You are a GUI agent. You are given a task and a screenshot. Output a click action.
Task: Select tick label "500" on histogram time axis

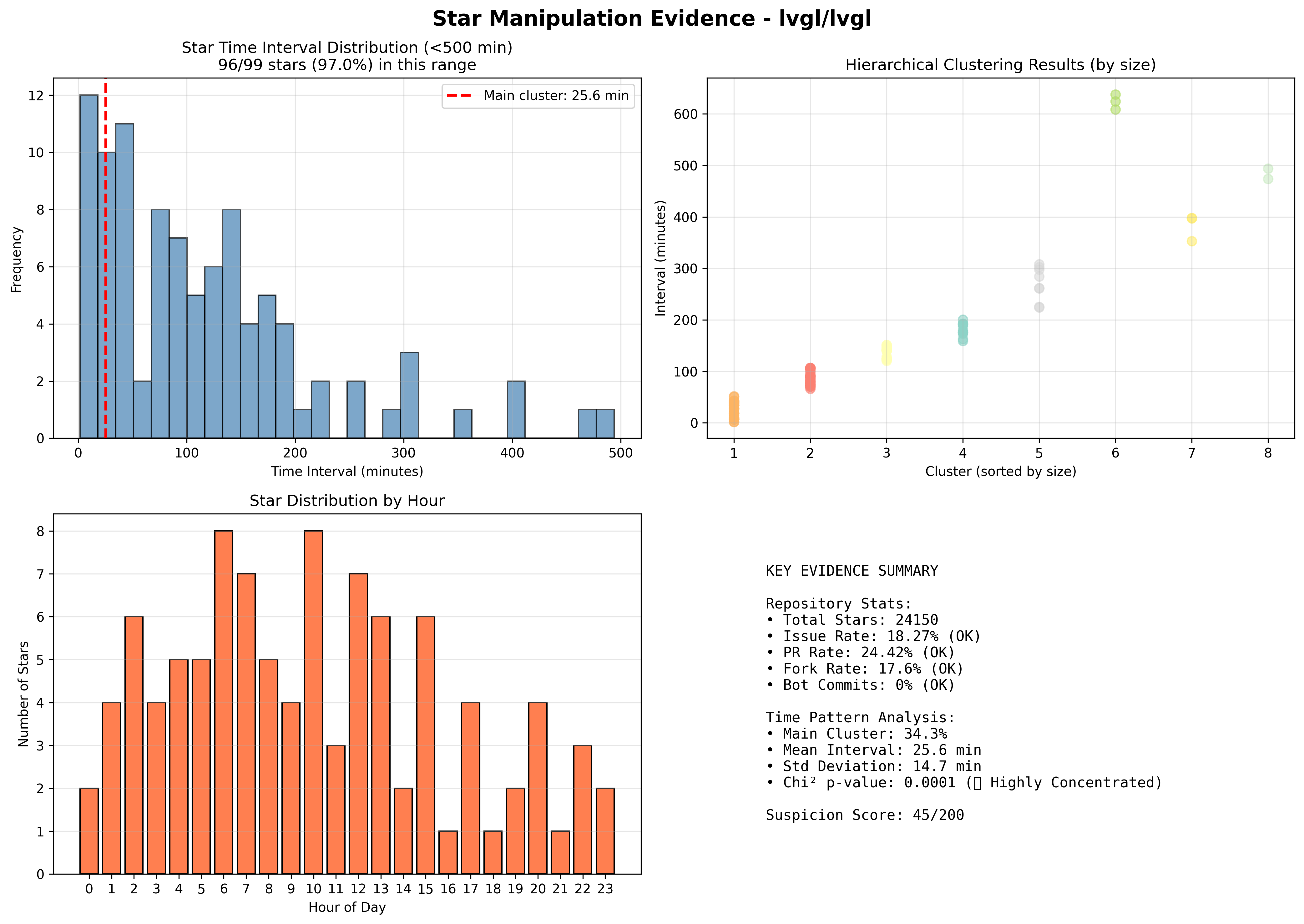(621, 453)
